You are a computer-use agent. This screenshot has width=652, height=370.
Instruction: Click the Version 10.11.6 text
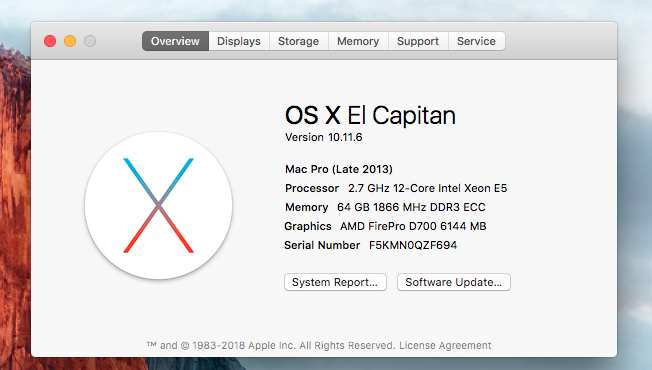pos(324,137)
